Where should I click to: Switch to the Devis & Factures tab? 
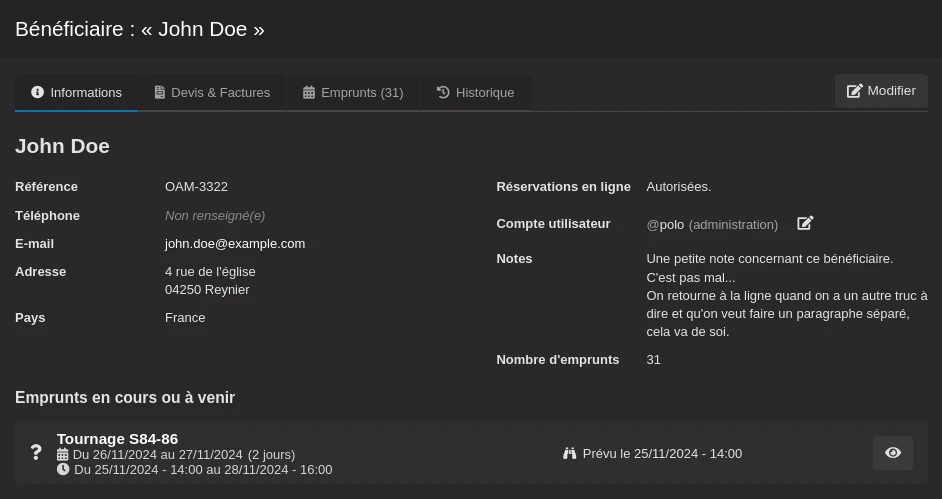coord(212,92)
